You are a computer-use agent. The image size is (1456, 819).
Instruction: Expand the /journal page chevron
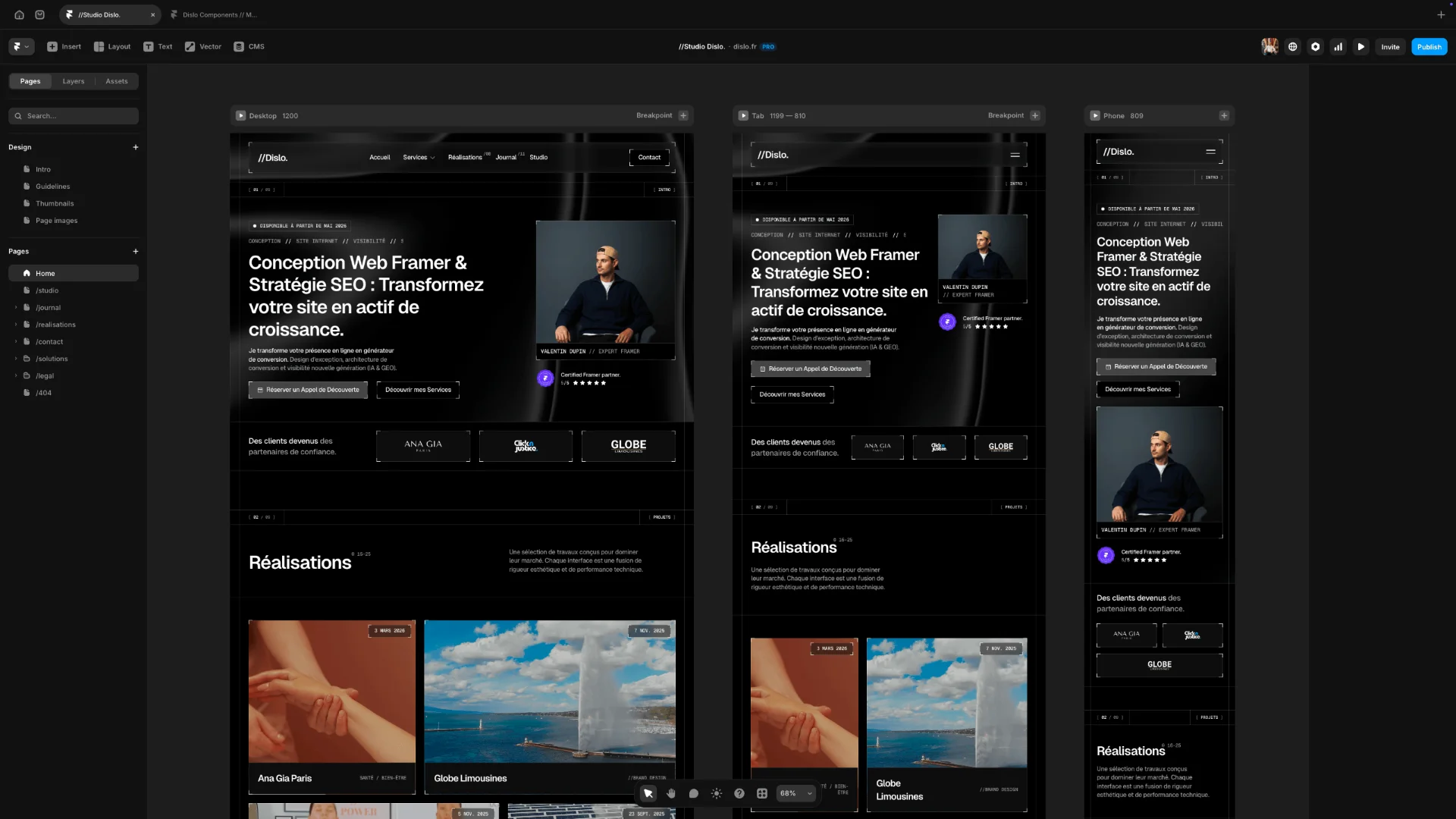15,307
